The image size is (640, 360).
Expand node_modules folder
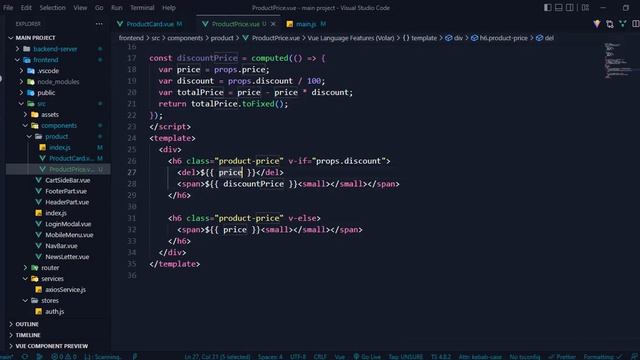pyautogui.click(x=21, y=82)
